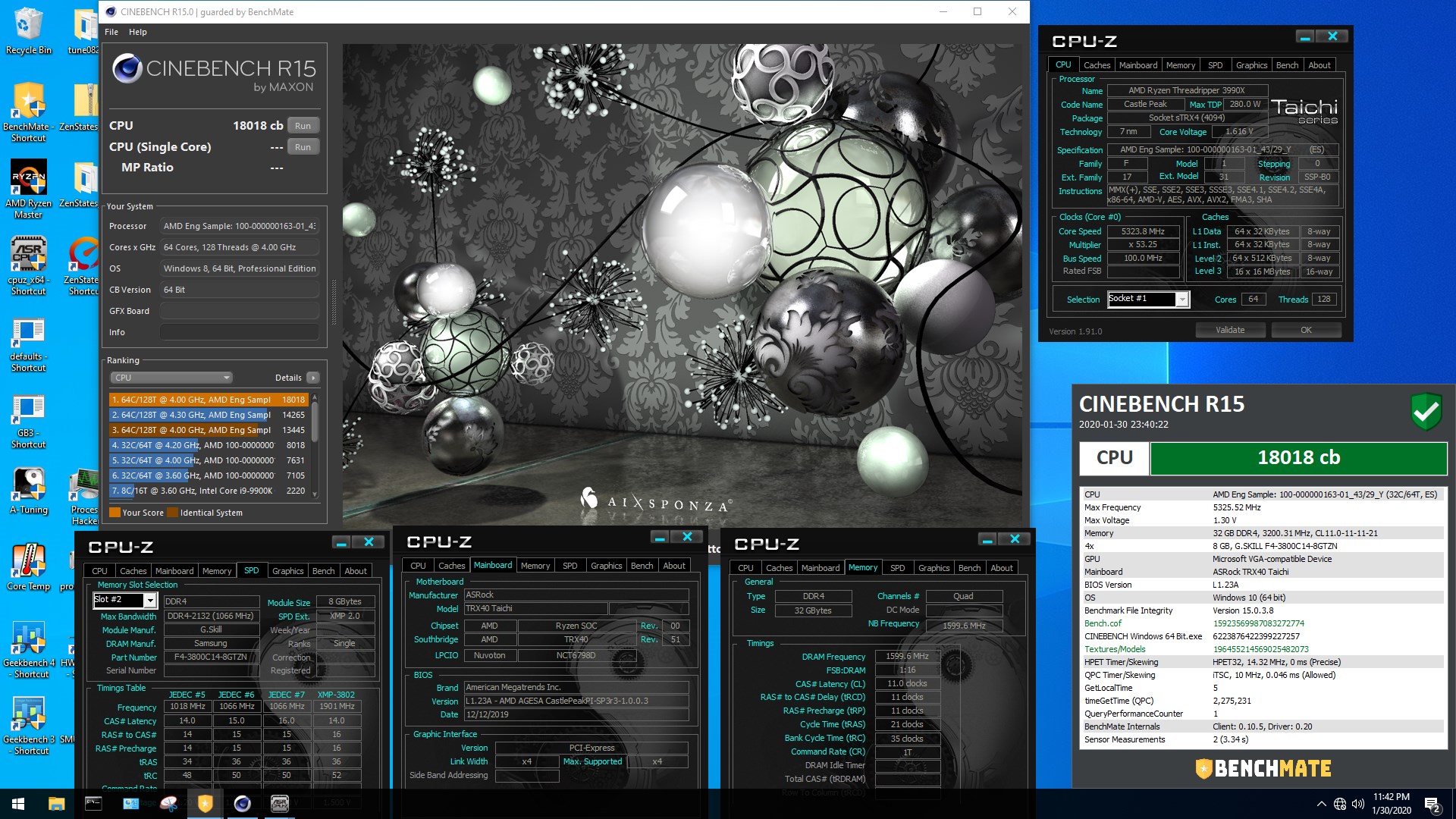Image resolution: width=1456 pixels, height=819 pixels.
Task: Click the green BenchMate validation shield
Action: (x=1426, y=412)
